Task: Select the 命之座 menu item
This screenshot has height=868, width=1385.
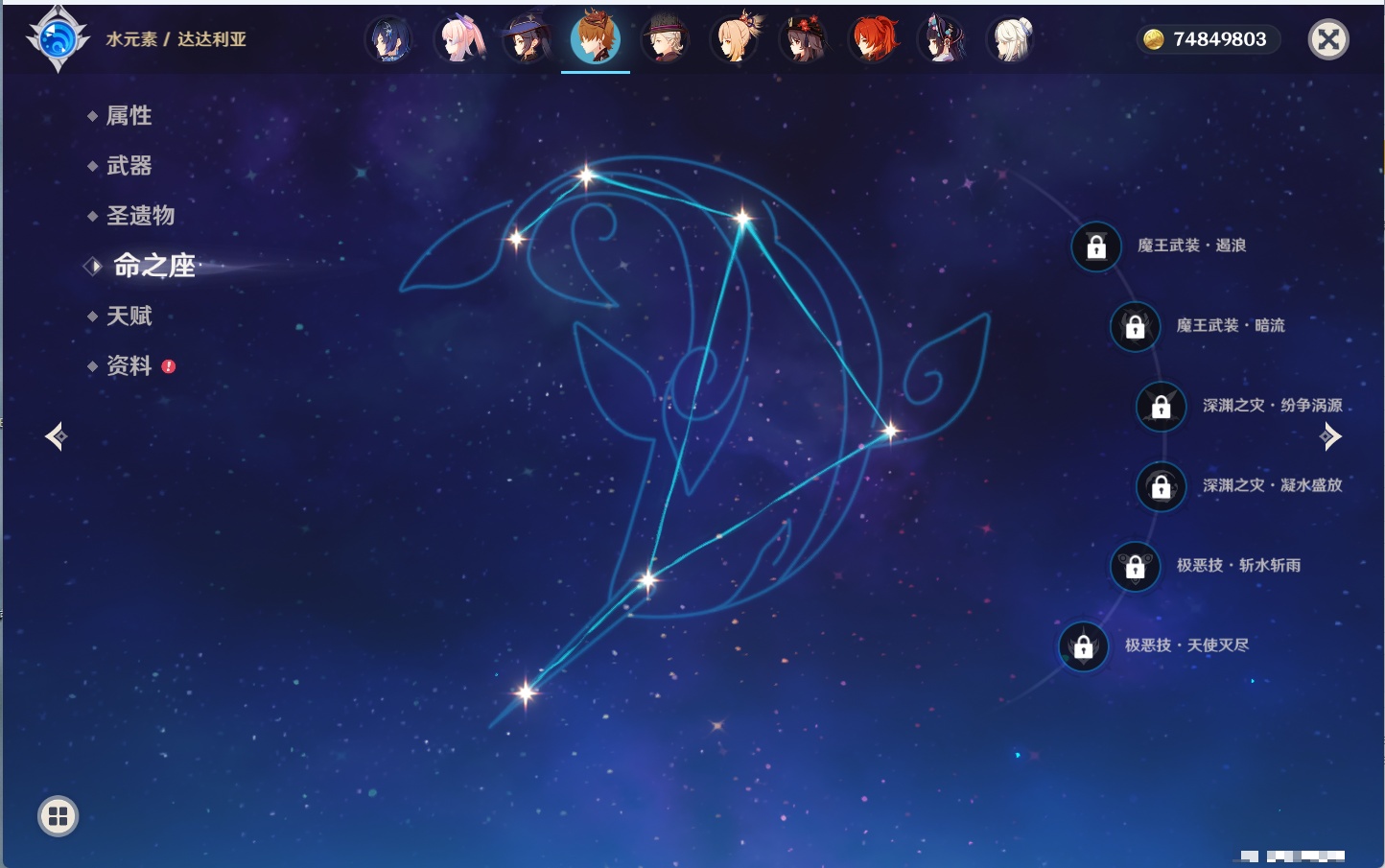Action: 153,266
